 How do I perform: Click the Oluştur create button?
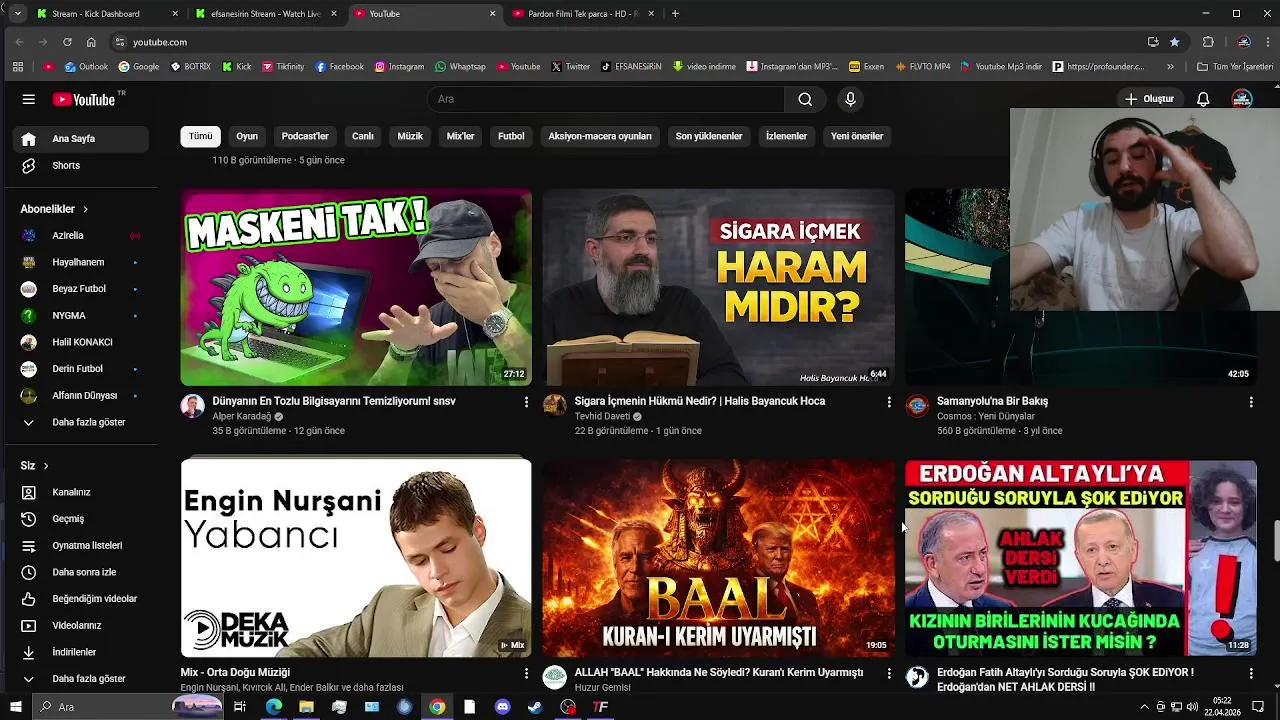point(1149,99)
